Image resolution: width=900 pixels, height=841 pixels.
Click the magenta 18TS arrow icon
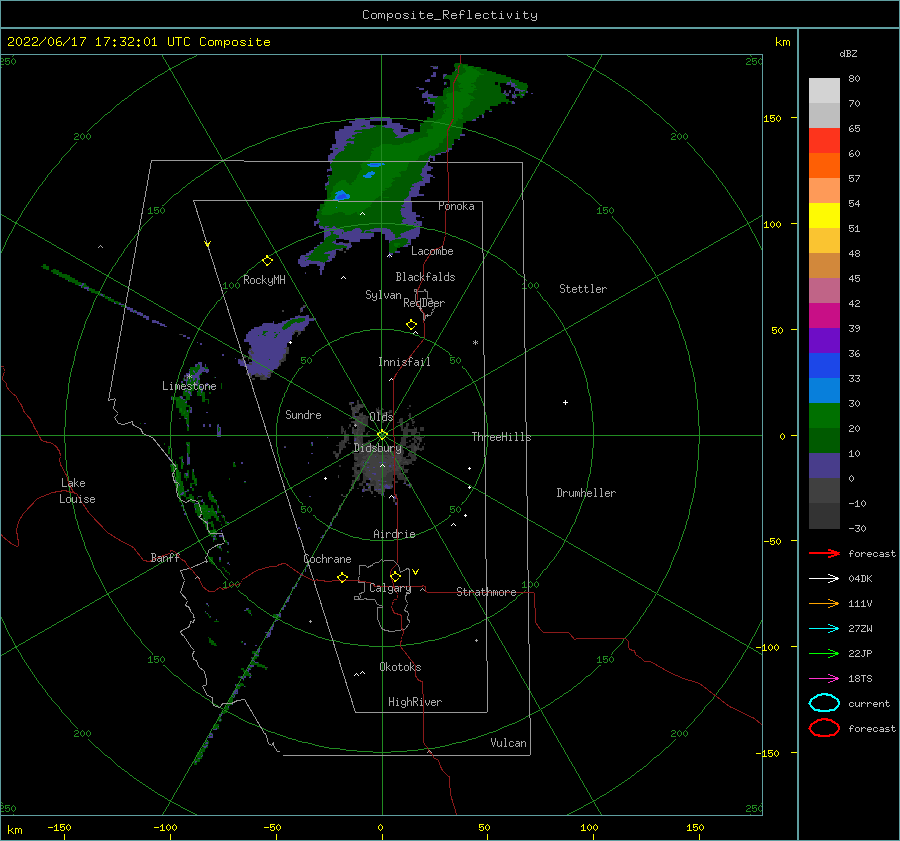tap(824, 678)
